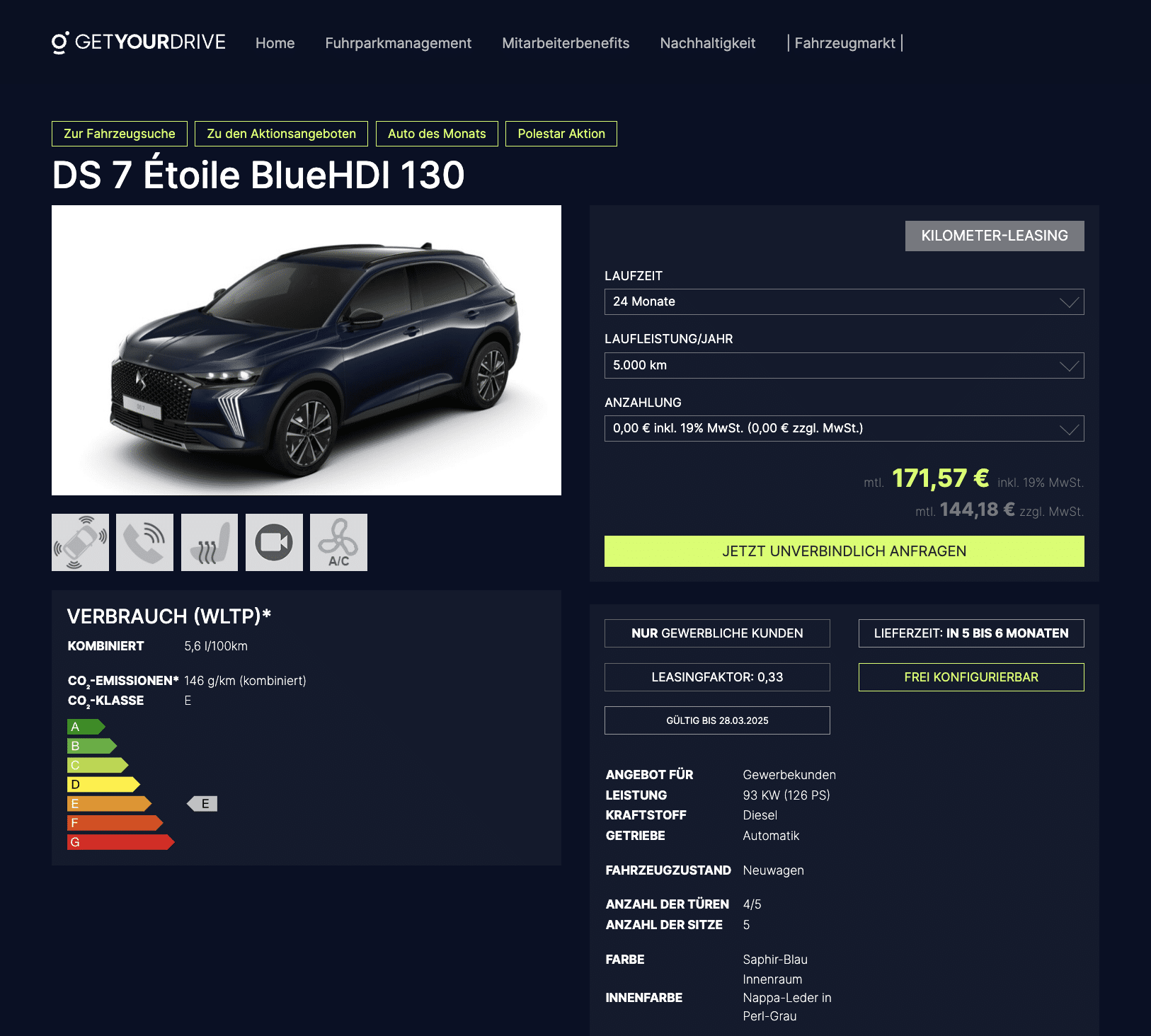Click Frei konfigurierbar button
1151x1036 pixels.
tap(971, 677)
